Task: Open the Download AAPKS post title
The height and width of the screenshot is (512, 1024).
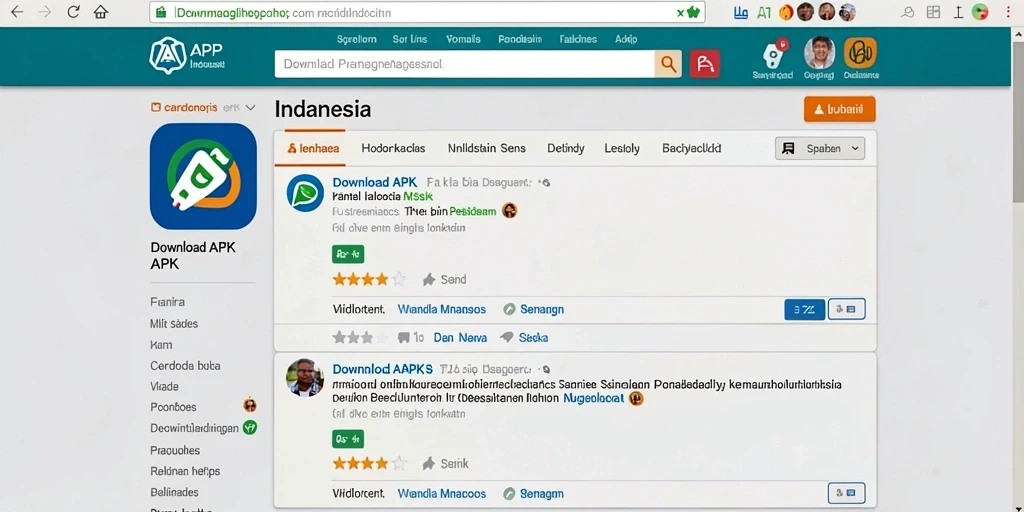Action: point(383,369)
